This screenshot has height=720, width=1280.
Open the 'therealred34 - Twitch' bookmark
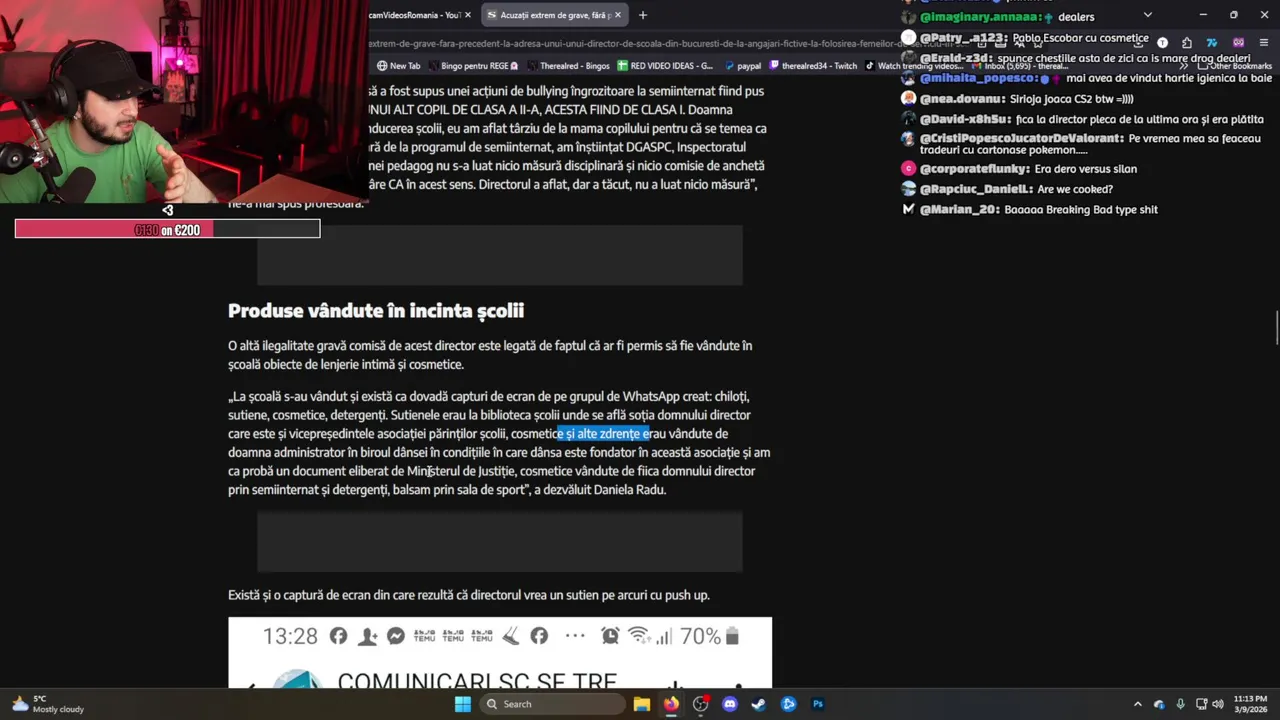[813, 66]
